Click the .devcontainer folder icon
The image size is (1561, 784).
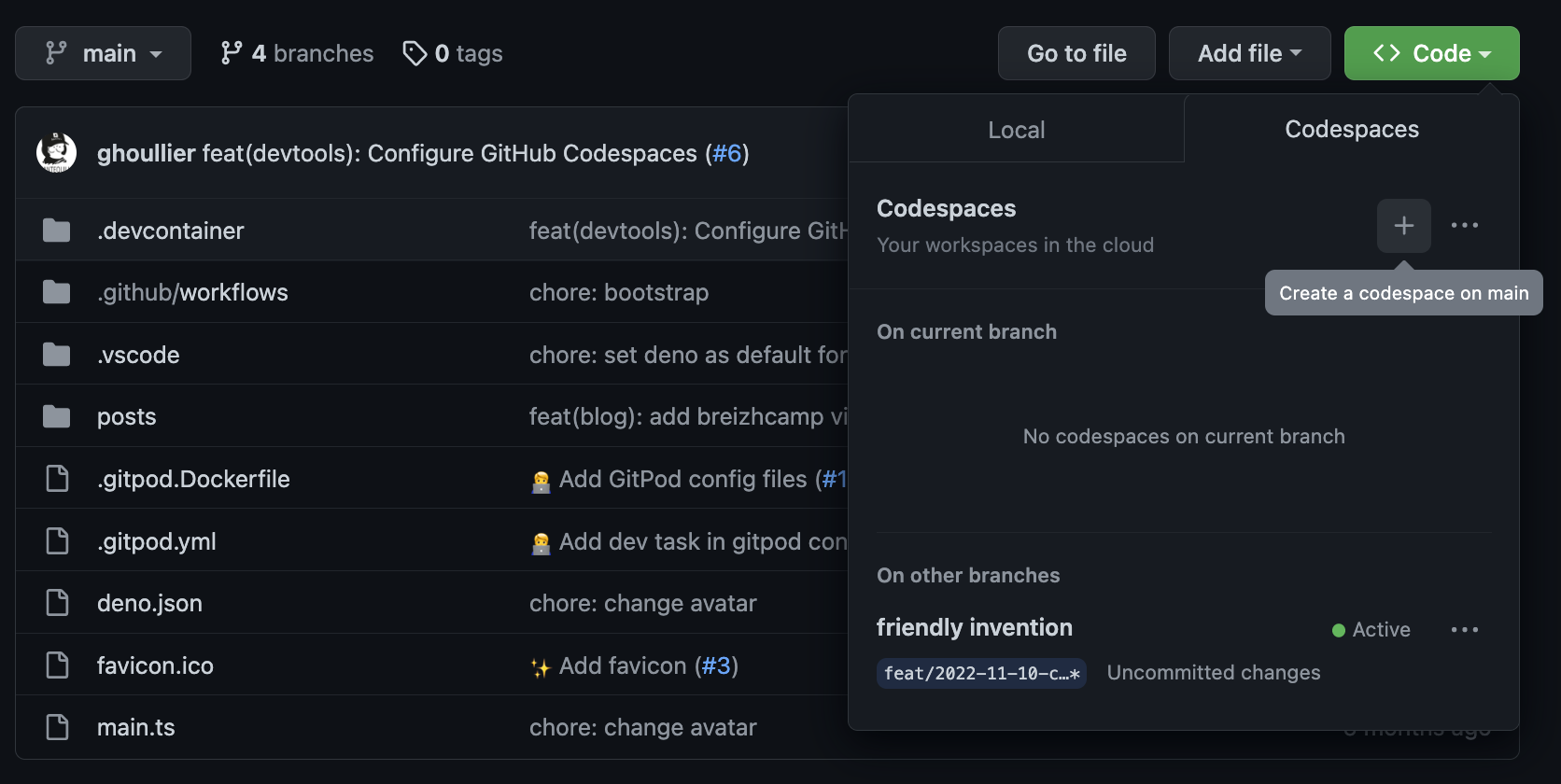pos(57,231)
